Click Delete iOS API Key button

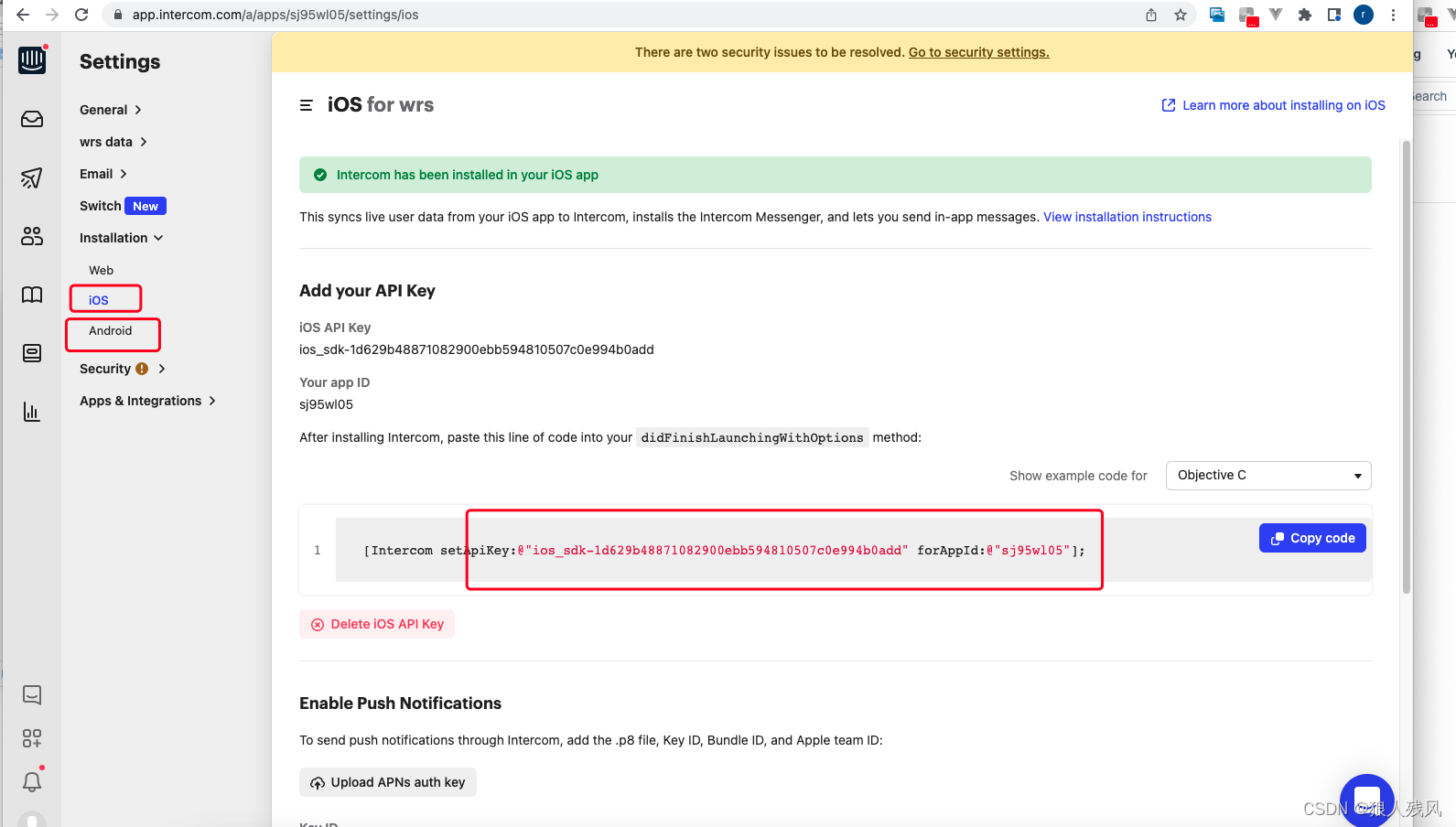click(x=377, y=624)
